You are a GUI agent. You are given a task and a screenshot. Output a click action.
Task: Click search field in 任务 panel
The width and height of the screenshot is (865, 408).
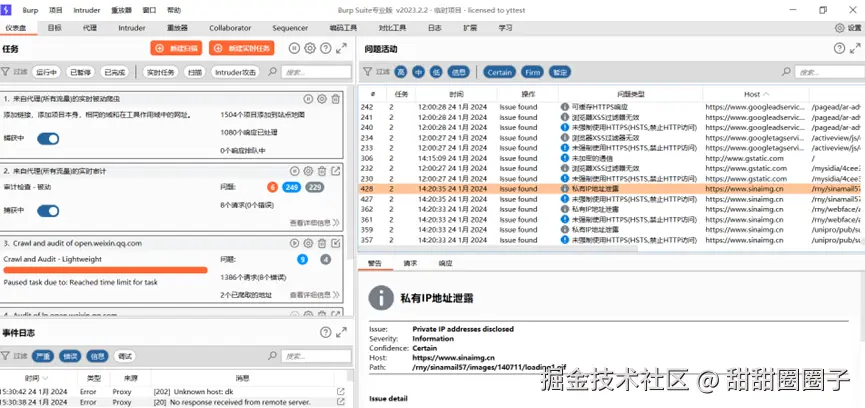click(316, 72)
